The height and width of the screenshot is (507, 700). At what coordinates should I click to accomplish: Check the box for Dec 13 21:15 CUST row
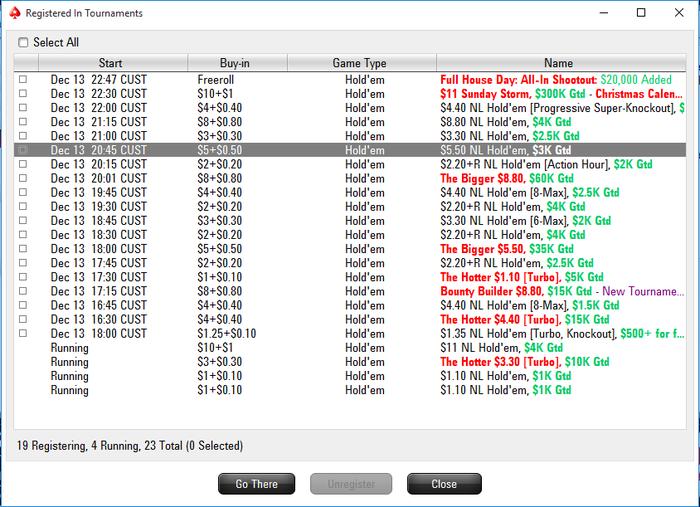click(23, 122)
